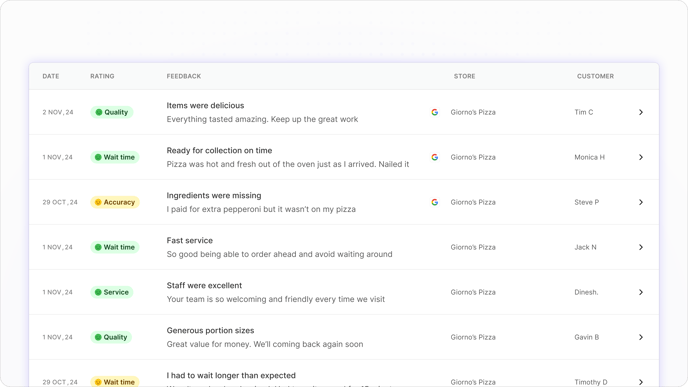The width and height of the screenshot is (688, 387).
Task: Click the green Service rating badge
Action: 112,292
